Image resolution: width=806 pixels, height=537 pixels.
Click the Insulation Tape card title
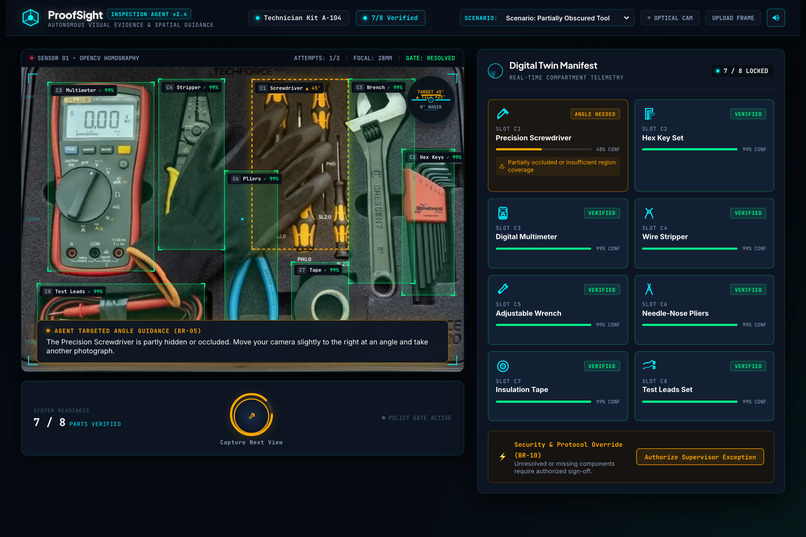tap(521, 390)
